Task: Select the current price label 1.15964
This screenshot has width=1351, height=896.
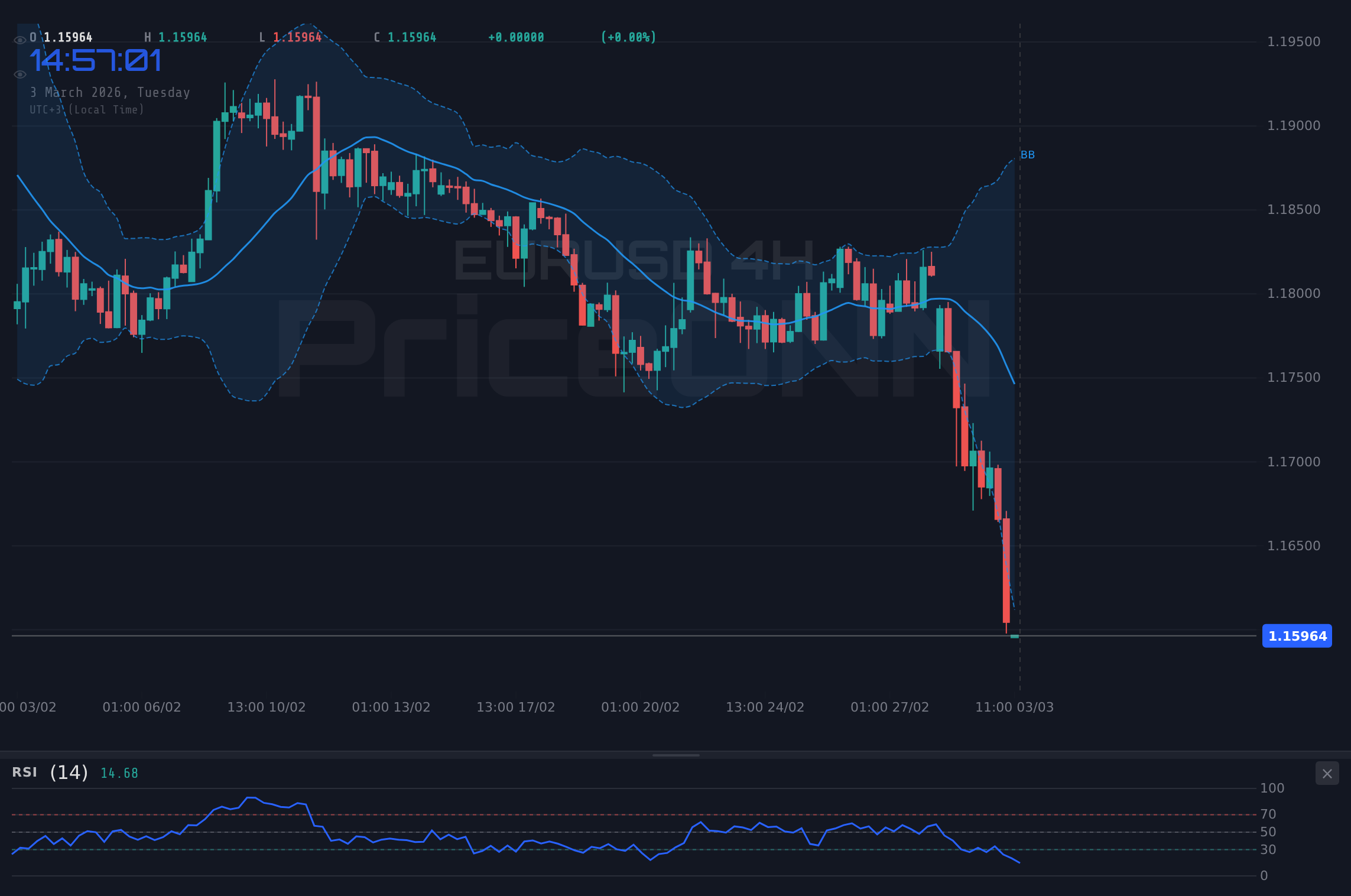Action: tap(1297, 635)
